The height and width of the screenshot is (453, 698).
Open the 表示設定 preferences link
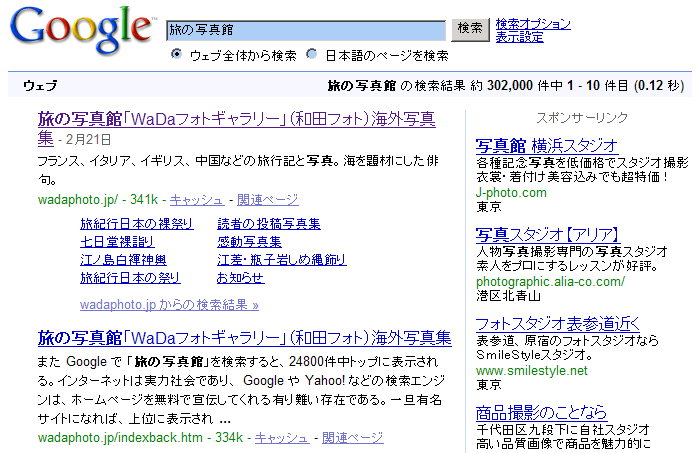click(x=519, y=37)
